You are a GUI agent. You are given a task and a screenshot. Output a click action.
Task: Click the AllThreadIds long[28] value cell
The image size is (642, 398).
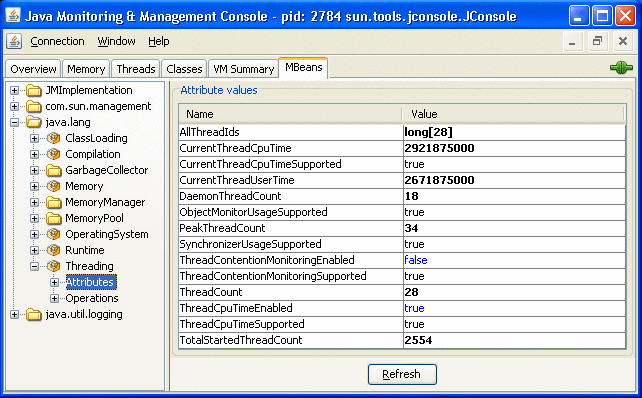click(x=514, y=132)
